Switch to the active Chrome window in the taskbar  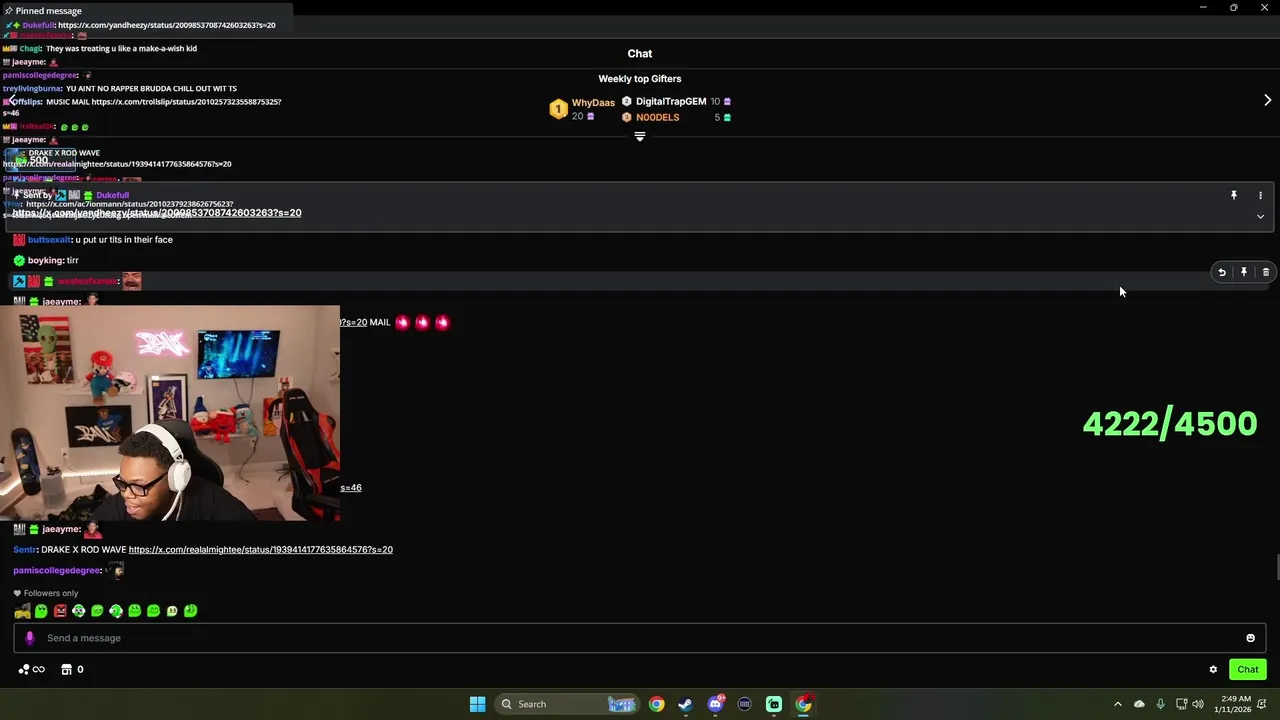pos(803,704)
